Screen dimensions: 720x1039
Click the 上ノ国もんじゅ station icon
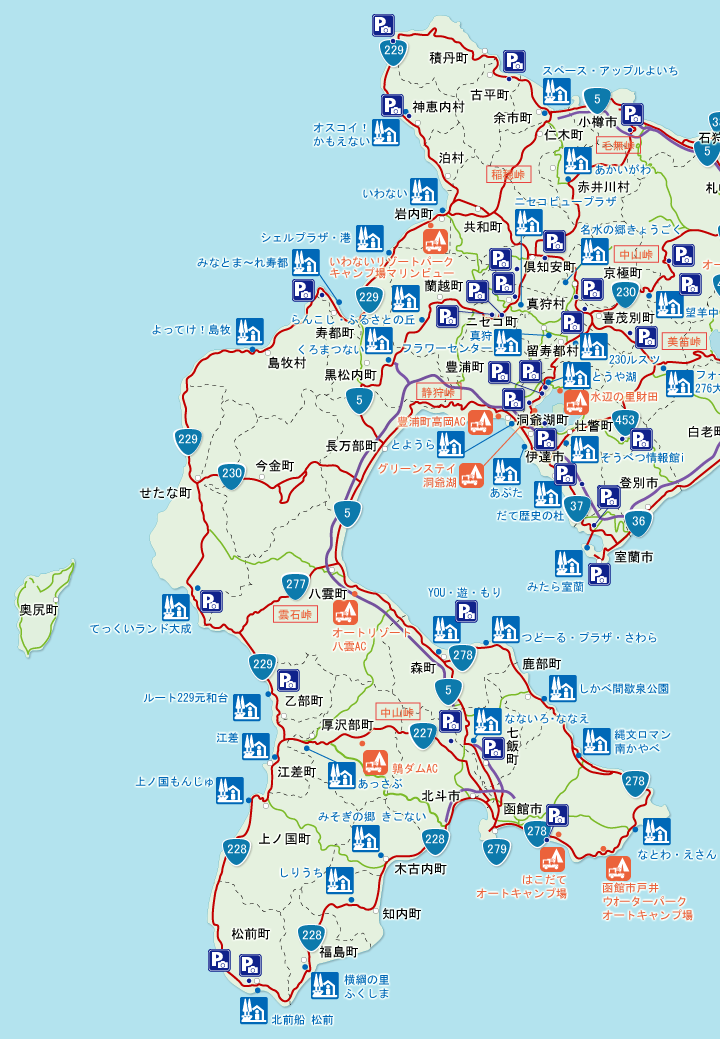(230, 790)
